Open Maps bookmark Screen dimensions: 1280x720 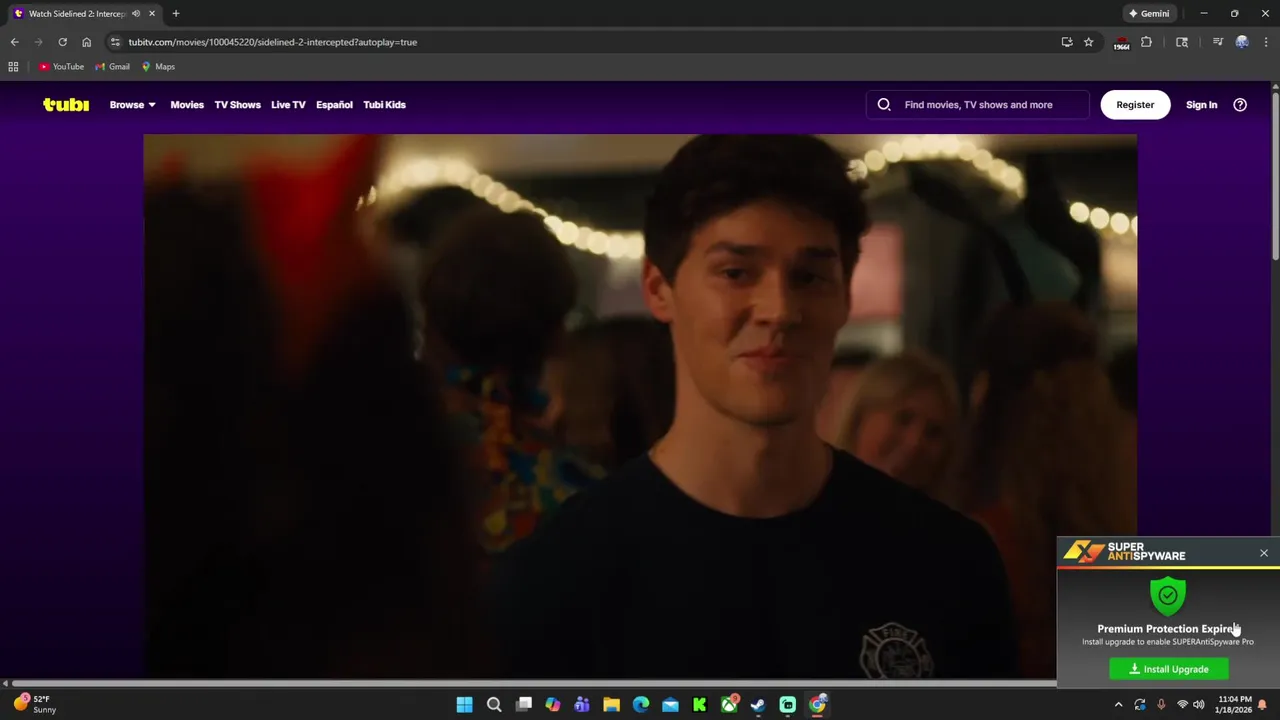pos(158,67)
